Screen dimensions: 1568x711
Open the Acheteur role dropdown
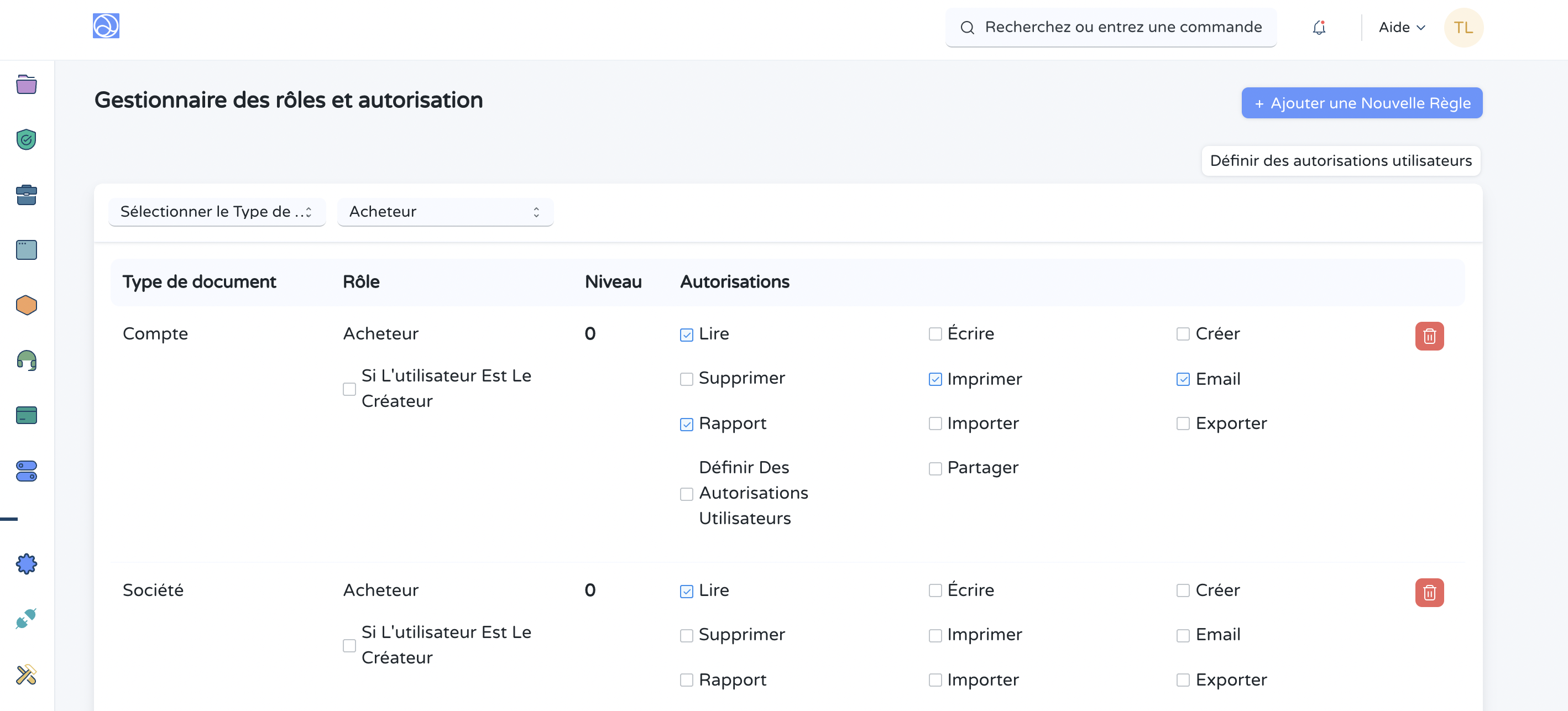click(445, 211)
